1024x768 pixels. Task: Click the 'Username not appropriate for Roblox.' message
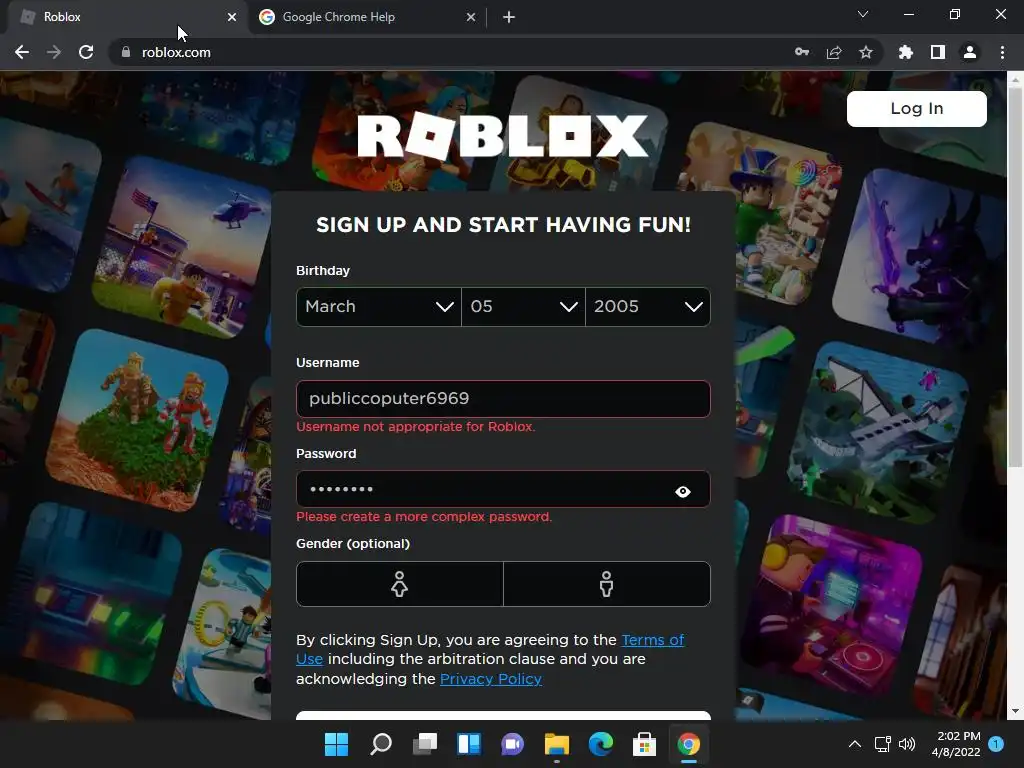pos(415,426)
